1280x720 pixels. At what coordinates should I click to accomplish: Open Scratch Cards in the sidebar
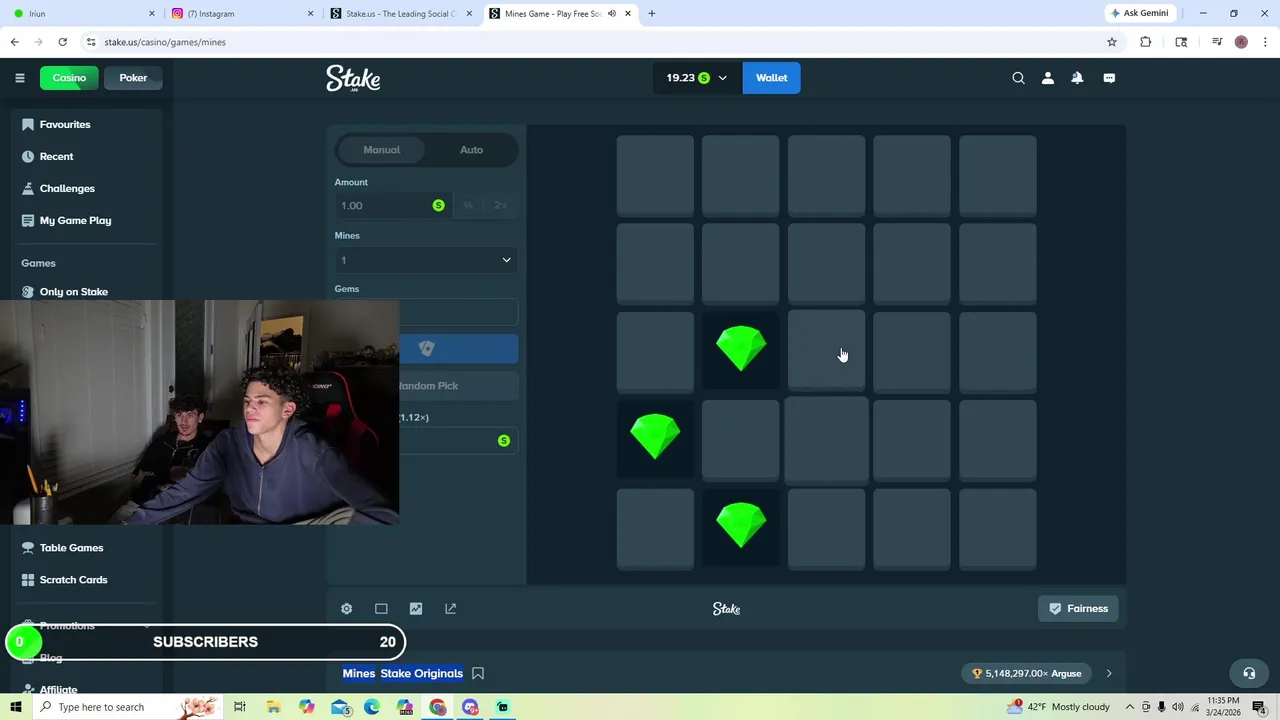[x=73, y=580]
